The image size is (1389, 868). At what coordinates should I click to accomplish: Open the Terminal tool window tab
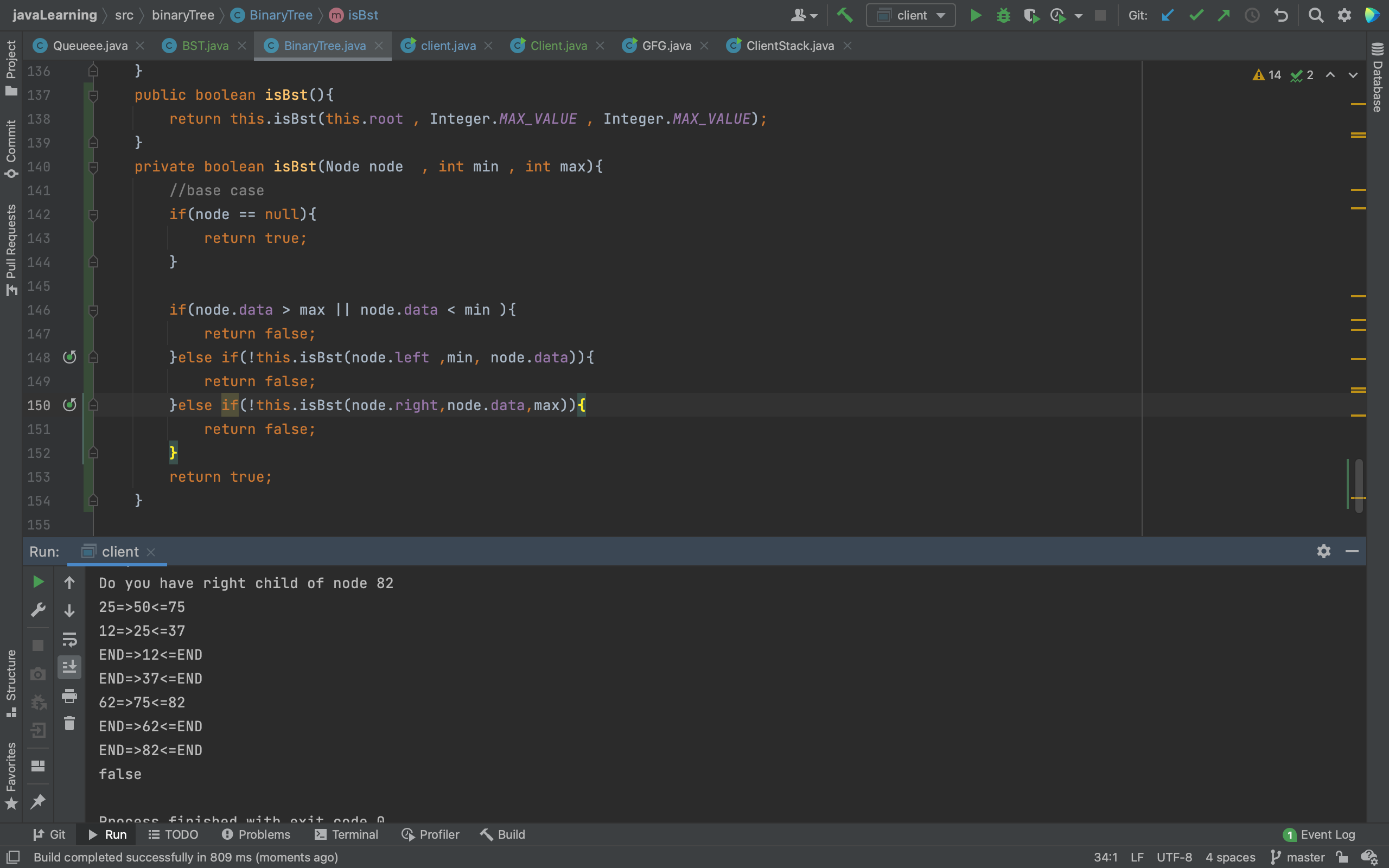pyautogui.click(x=347, y=834)
